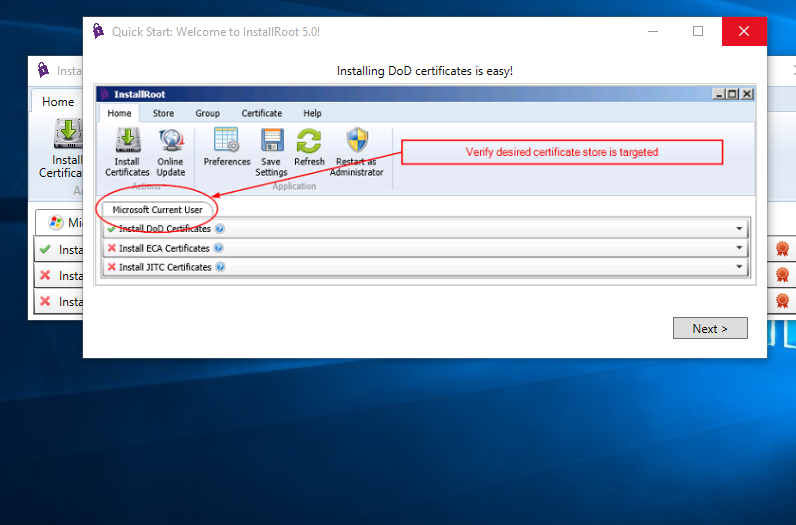Screen dimensions: 796x525
Task: Click the inner InstallRoot minimize button
Action: (718, 94)
